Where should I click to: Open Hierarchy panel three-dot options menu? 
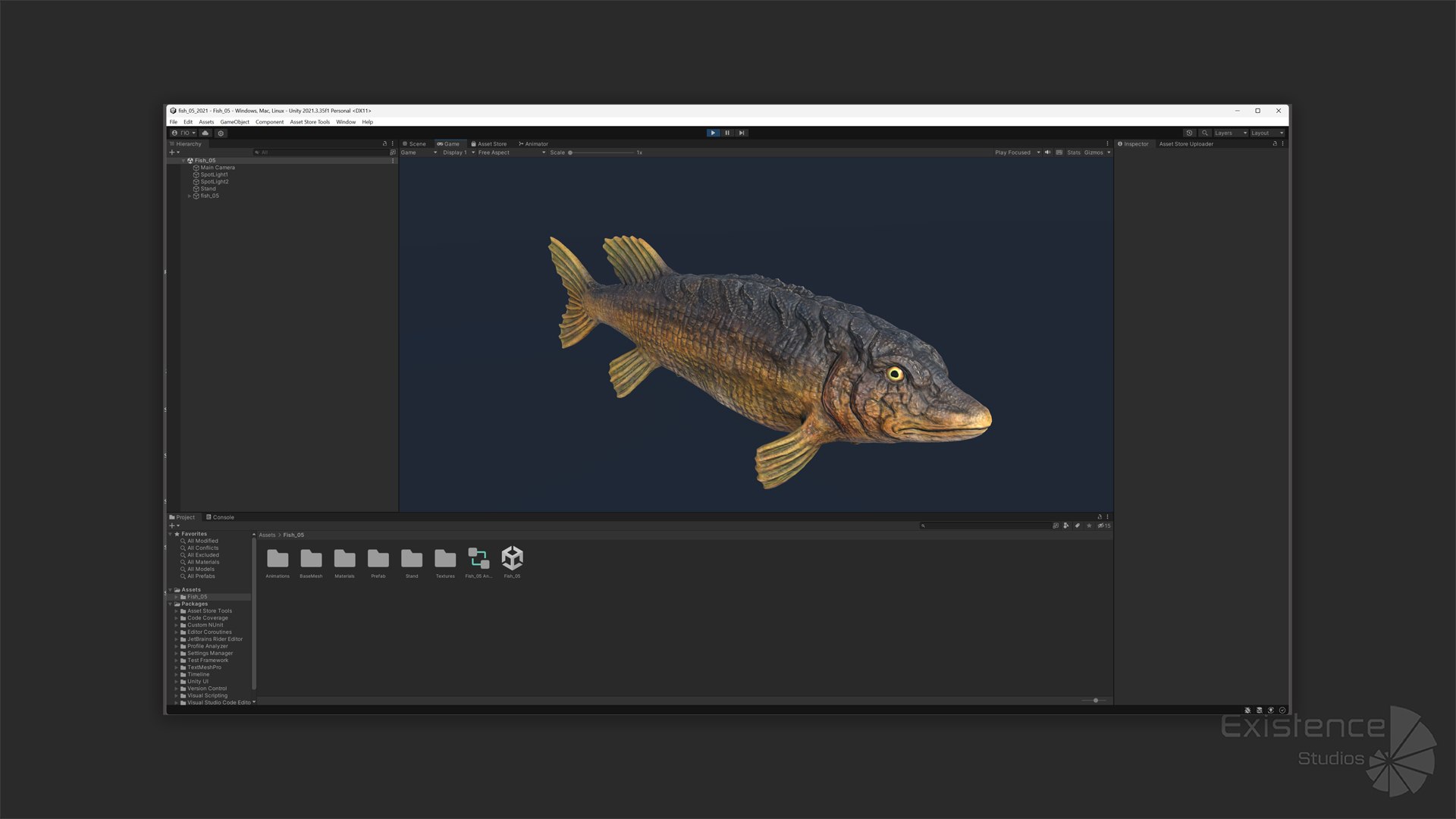pos(392,143)
